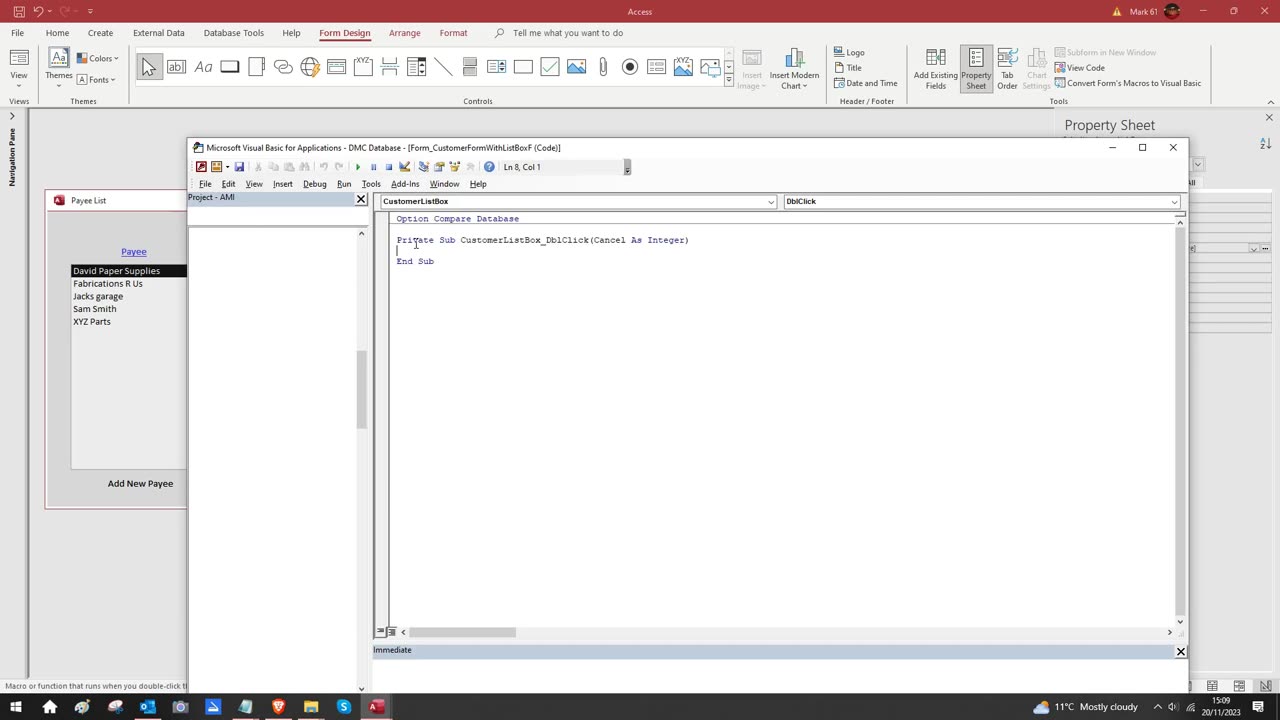1280x720 pixels.
Task: Select XYZ Parts in the payee list
Action: coord(129,322)
